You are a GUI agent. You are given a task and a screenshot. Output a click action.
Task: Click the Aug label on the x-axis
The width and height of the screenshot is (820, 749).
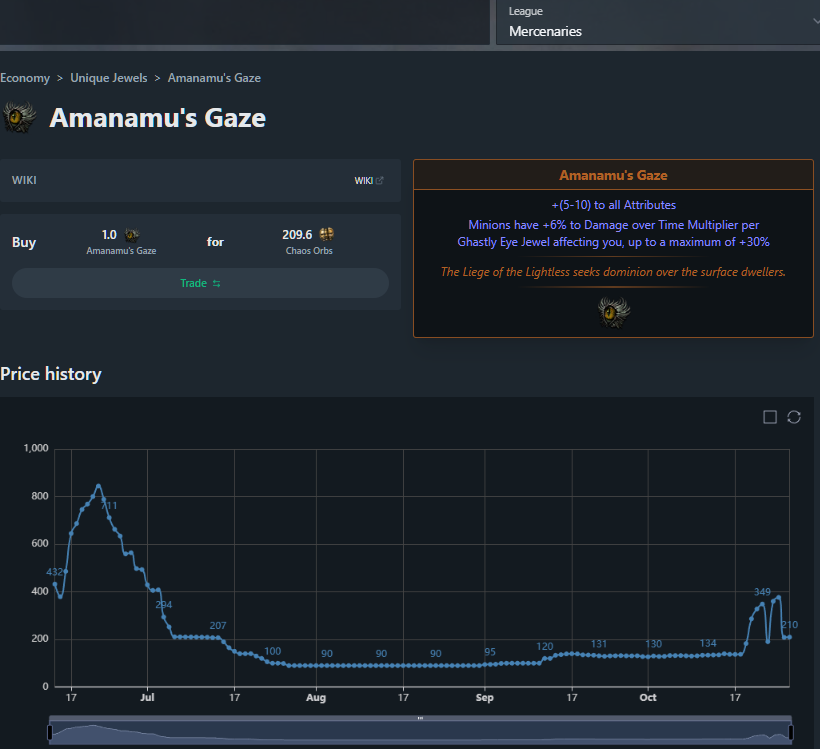coord(316,697)
